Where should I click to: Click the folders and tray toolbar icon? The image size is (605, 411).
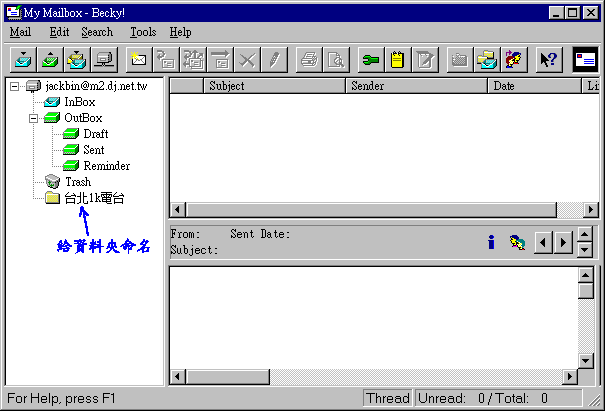(487, 59)
